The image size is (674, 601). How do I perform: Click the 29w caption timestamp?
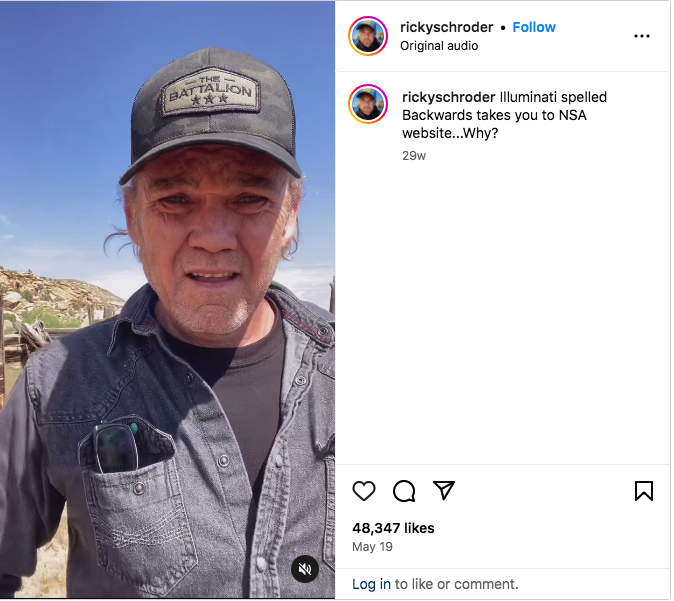tap(414, 155)
